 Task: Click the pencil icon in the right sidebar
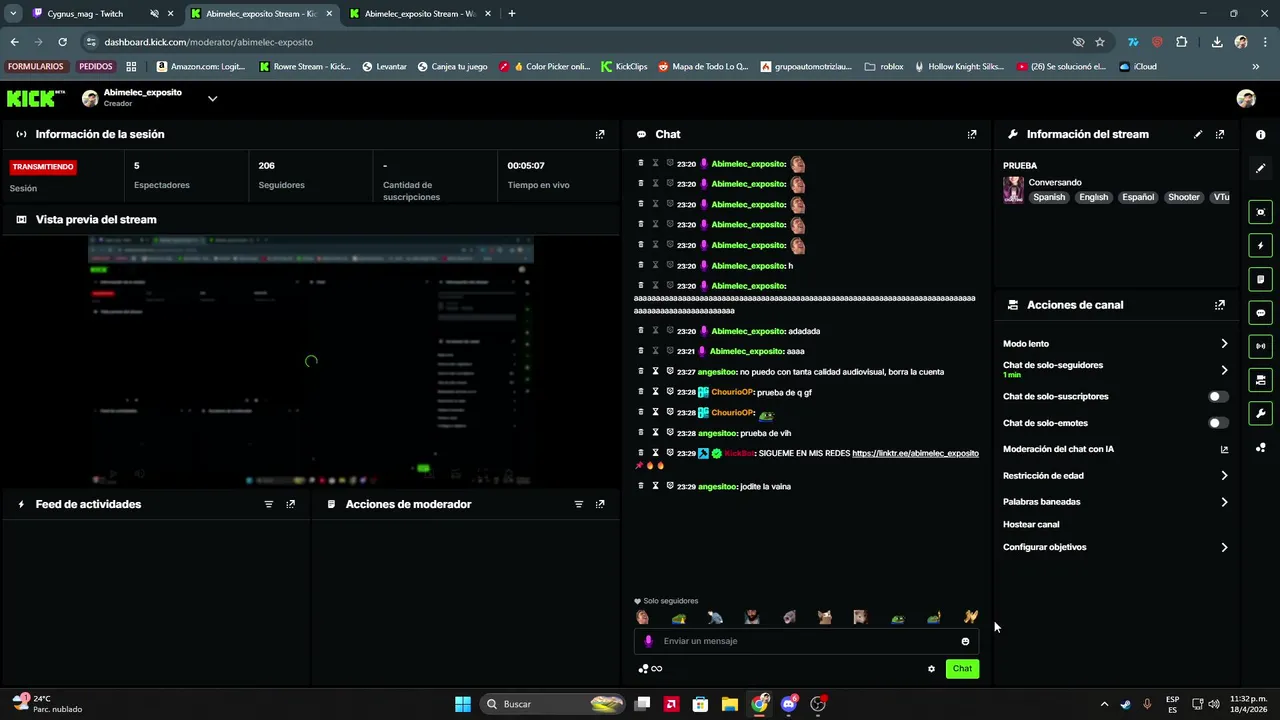pos(1261,168)
